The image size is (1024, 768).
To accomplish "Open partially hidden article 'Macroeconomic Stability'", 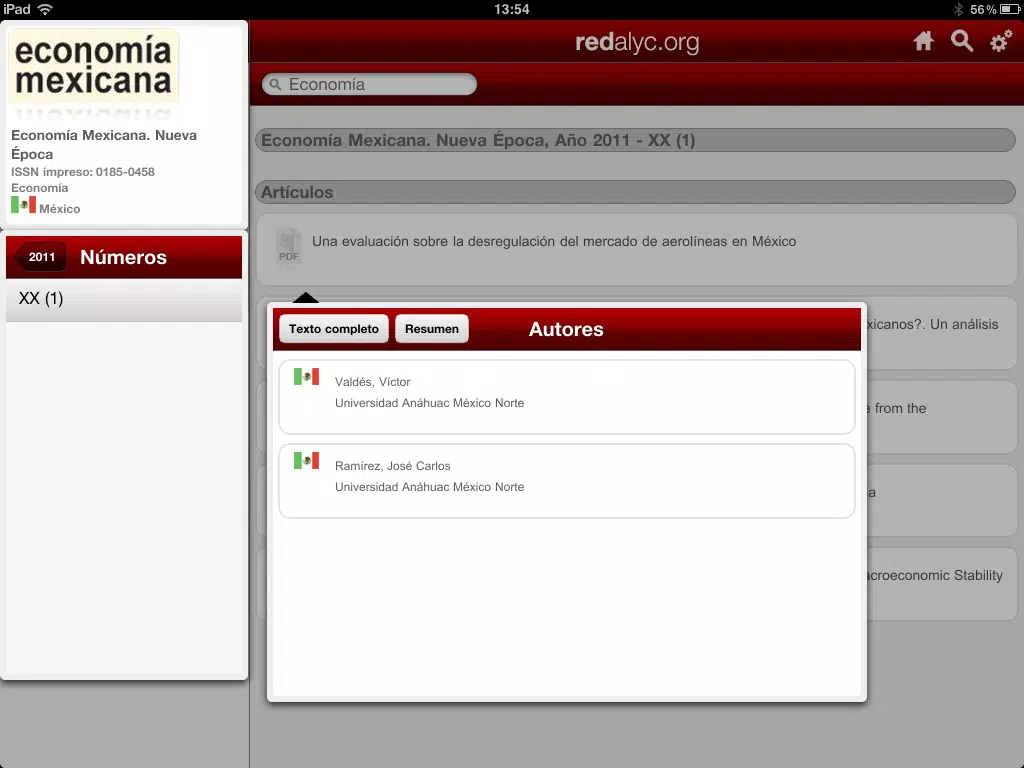I will [x=942, y=584].
